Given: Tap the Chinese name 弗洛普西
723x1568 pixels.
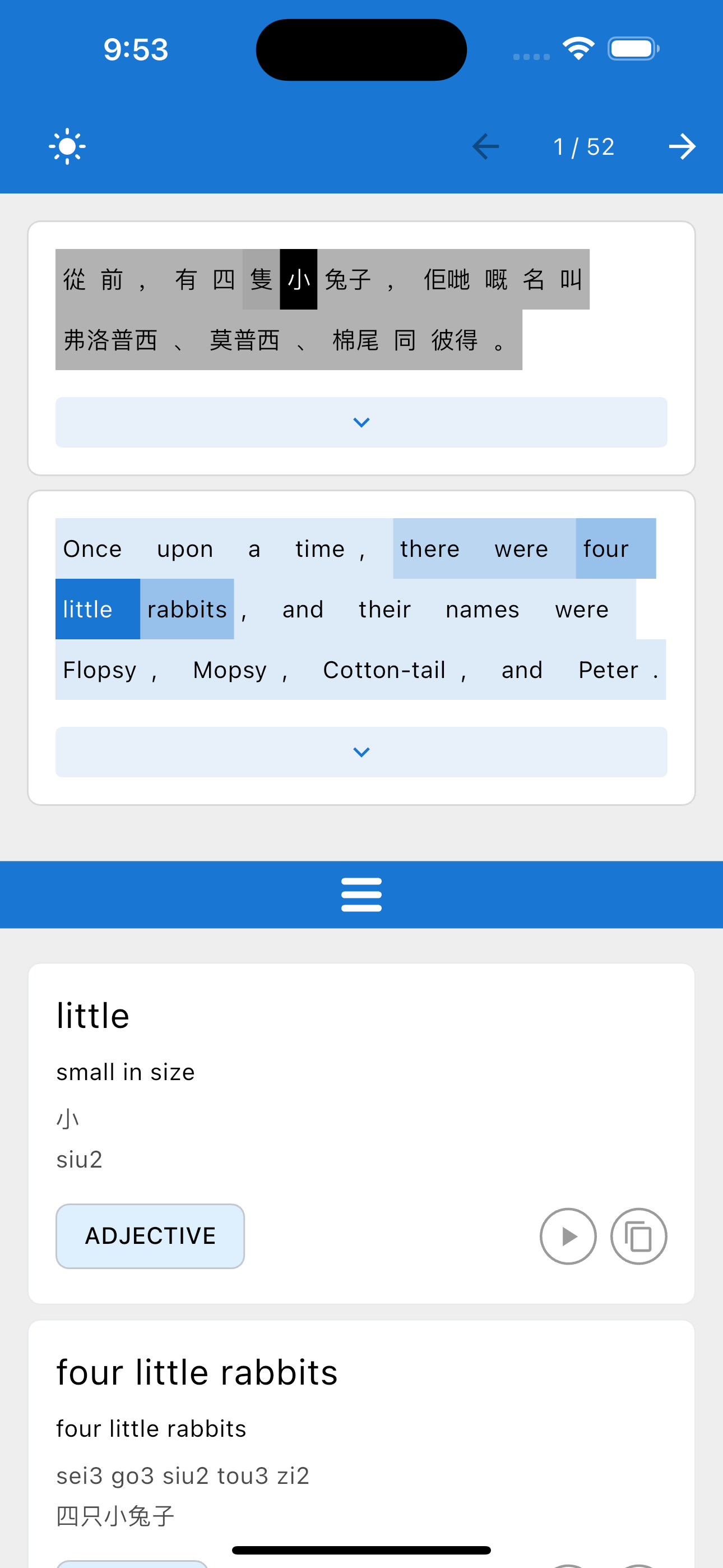Looking at the screenshot, I should pos(110,340).
